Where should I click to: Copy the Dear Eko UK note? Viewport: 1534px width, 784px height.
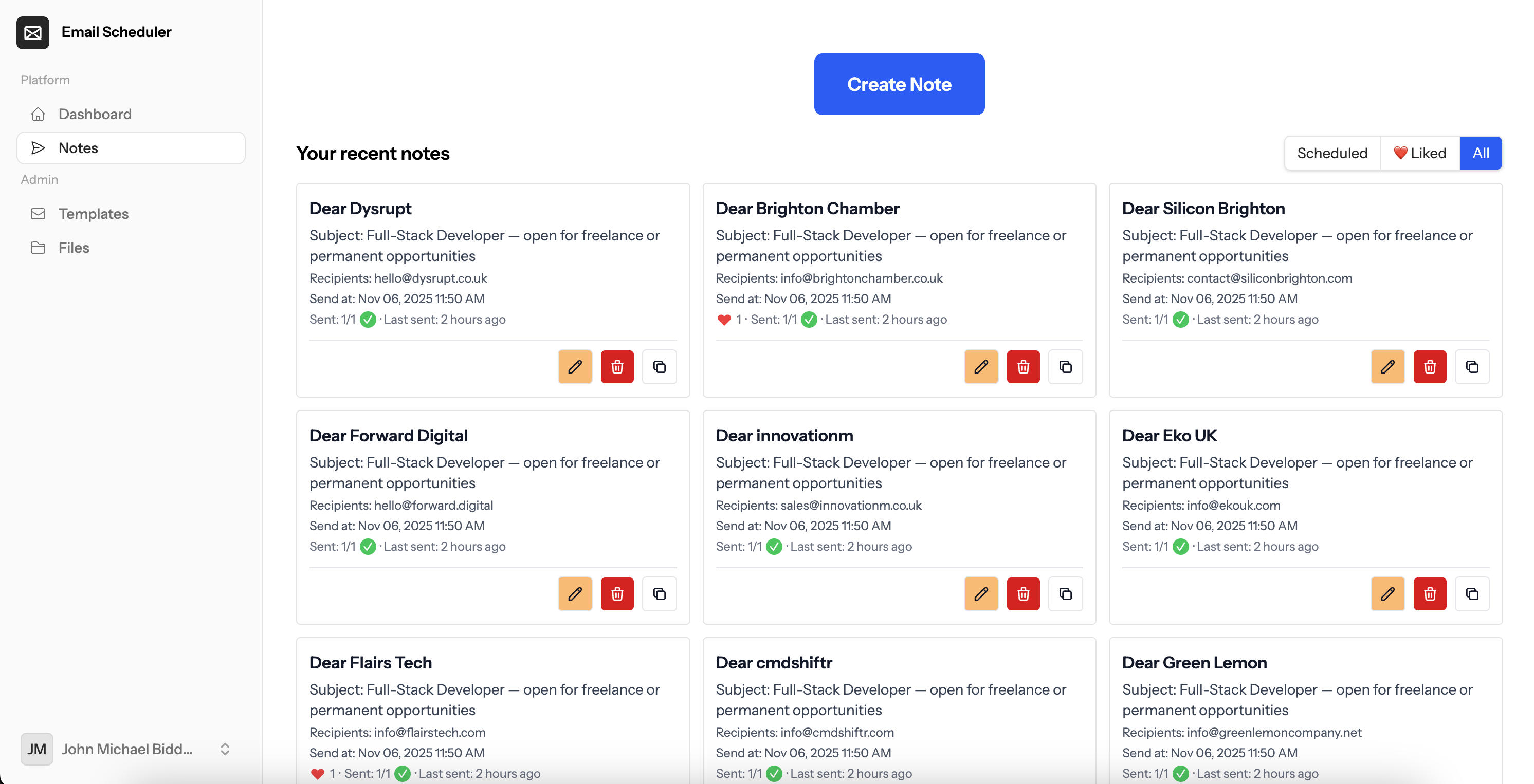[1471, 593]
